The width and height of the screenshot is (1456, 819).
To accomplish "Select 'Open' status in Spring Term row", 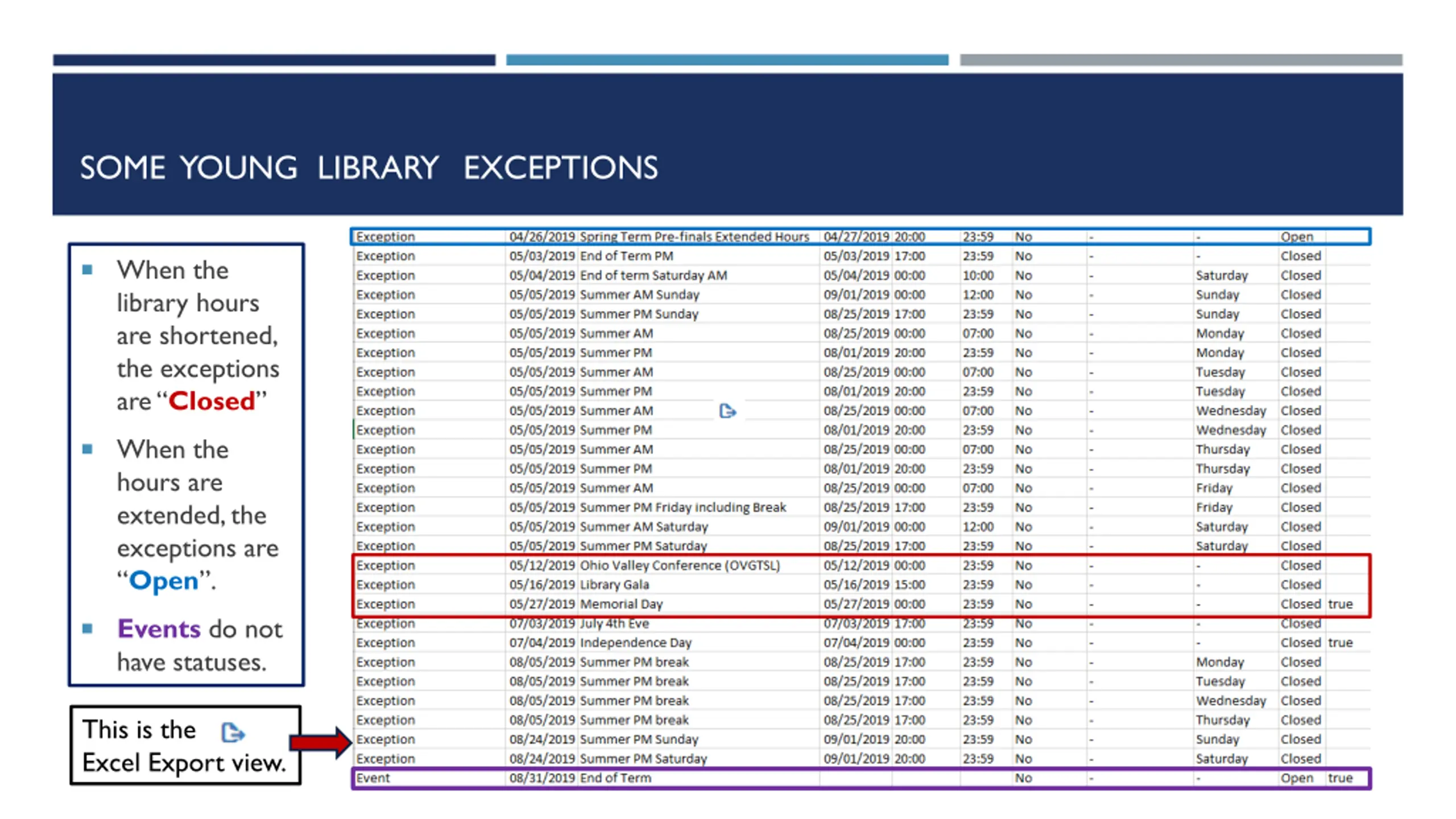I will [1297, 237].
